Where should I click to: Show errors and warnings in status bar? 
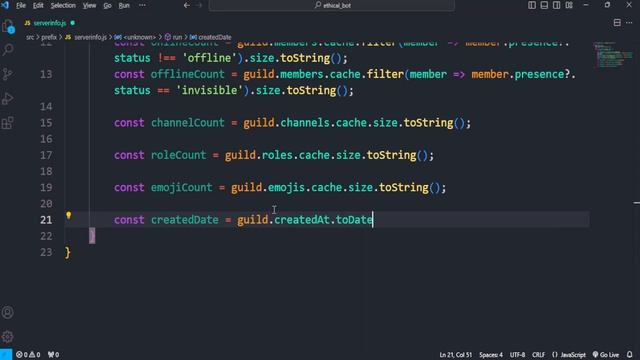click(28, 355)
